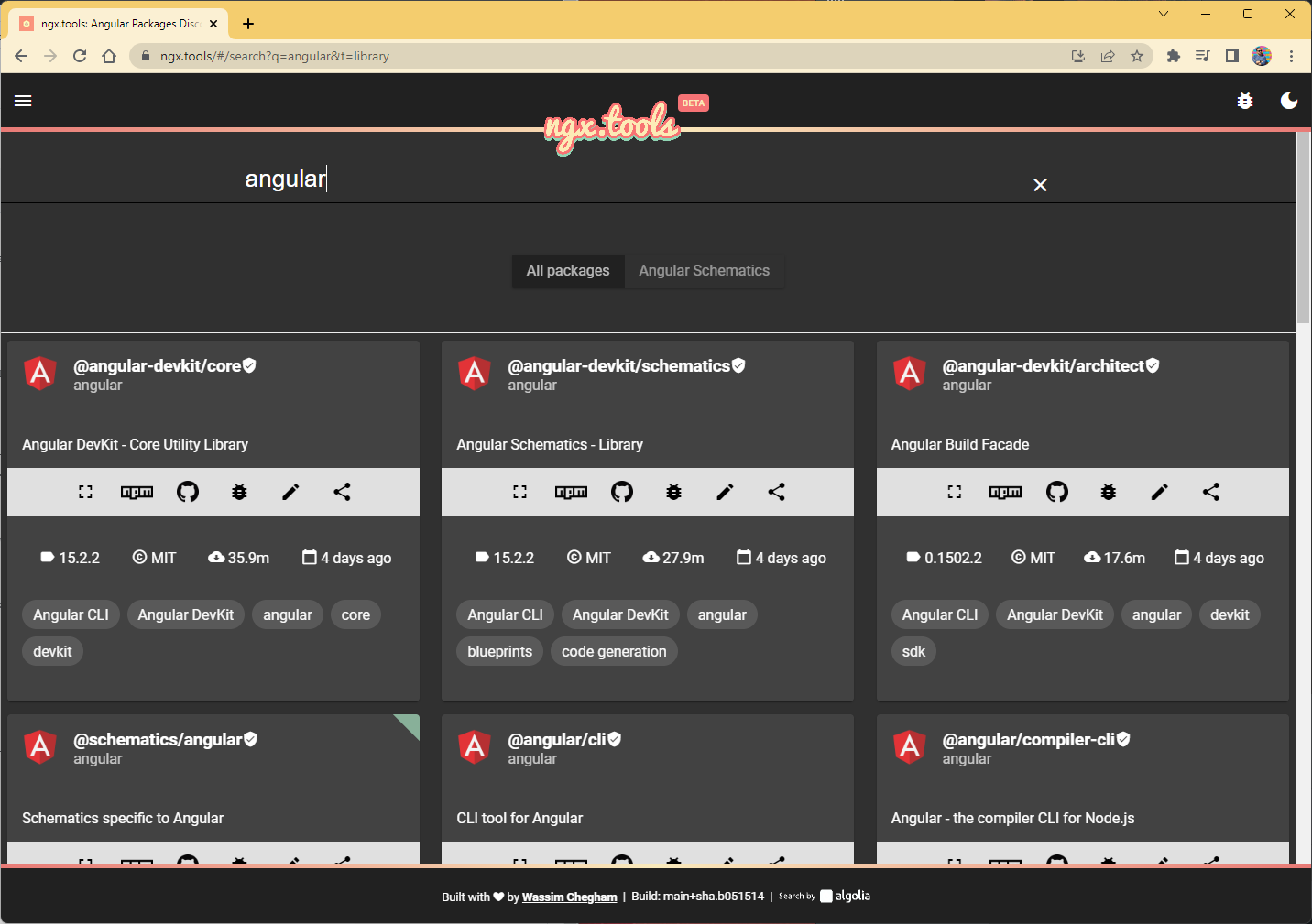This screenshot has height=924, width=1312.
Task: Open bug icon on @angular-devkit/architect card
Action: click(x=1109, y=492)
